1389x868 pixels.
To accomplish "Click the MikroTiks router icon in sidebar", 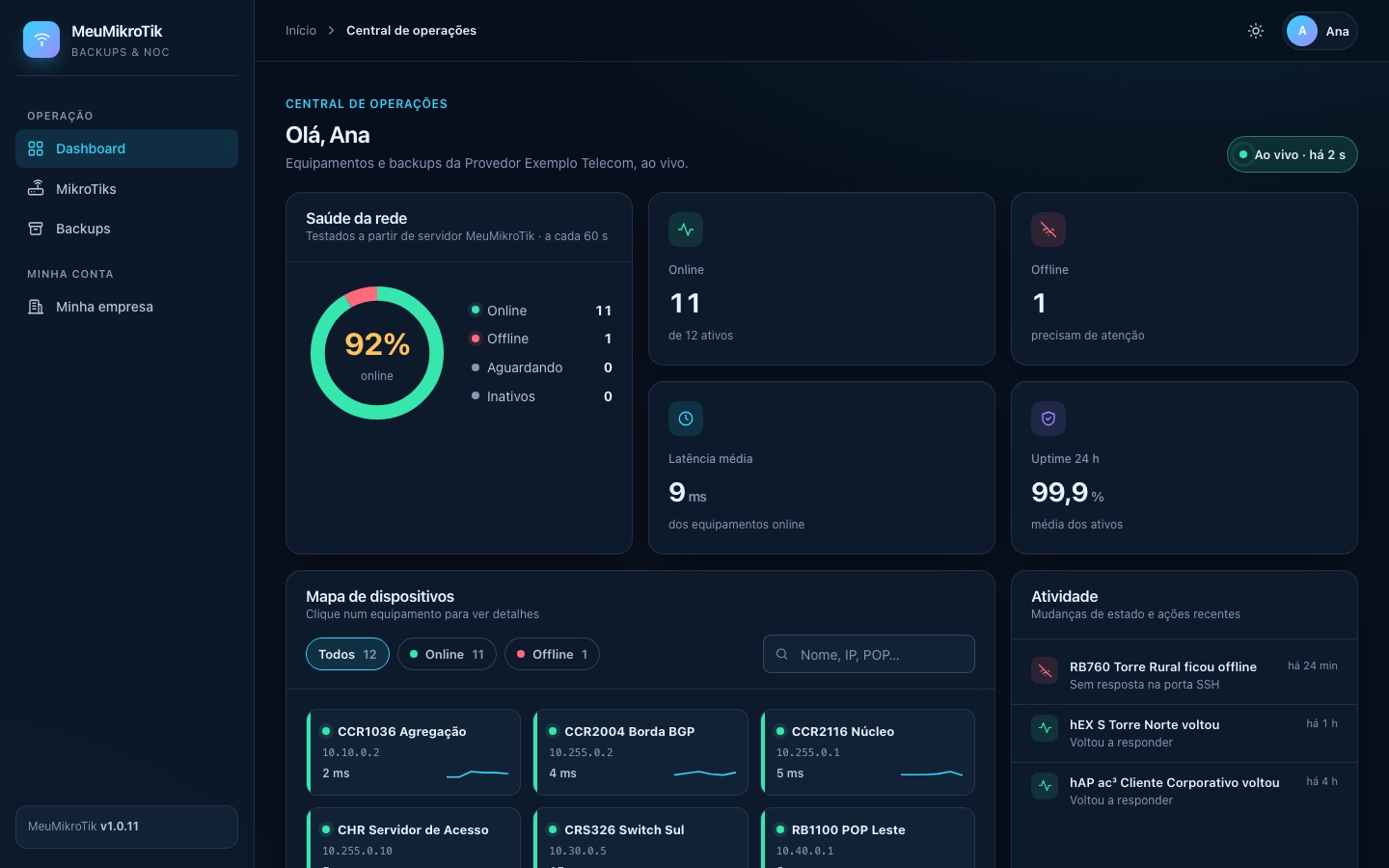I will click(x=36, y=189).
